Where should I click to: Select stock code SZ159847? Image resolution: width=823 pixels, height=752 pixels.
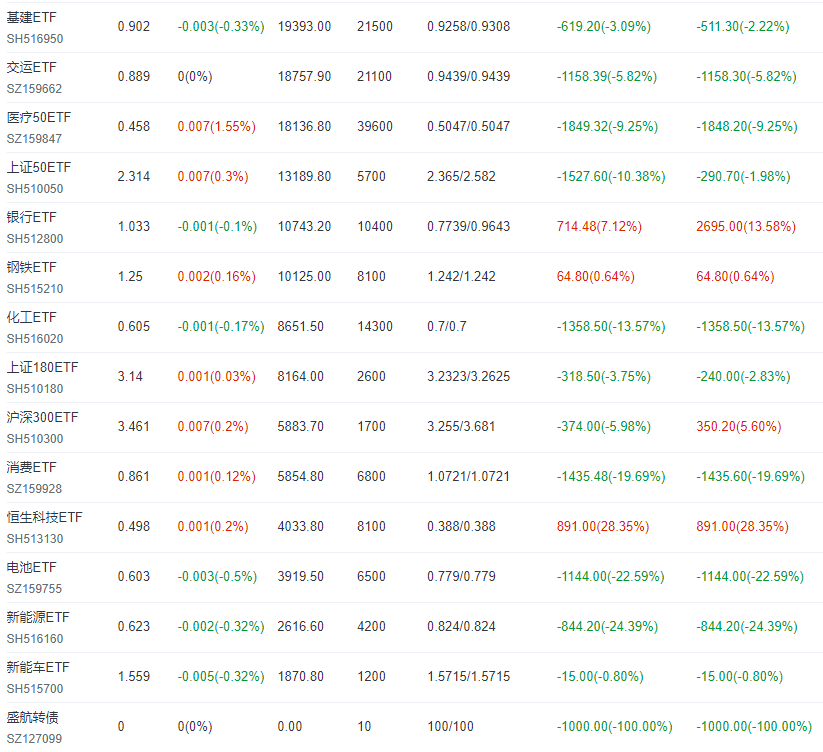point(34,139)
